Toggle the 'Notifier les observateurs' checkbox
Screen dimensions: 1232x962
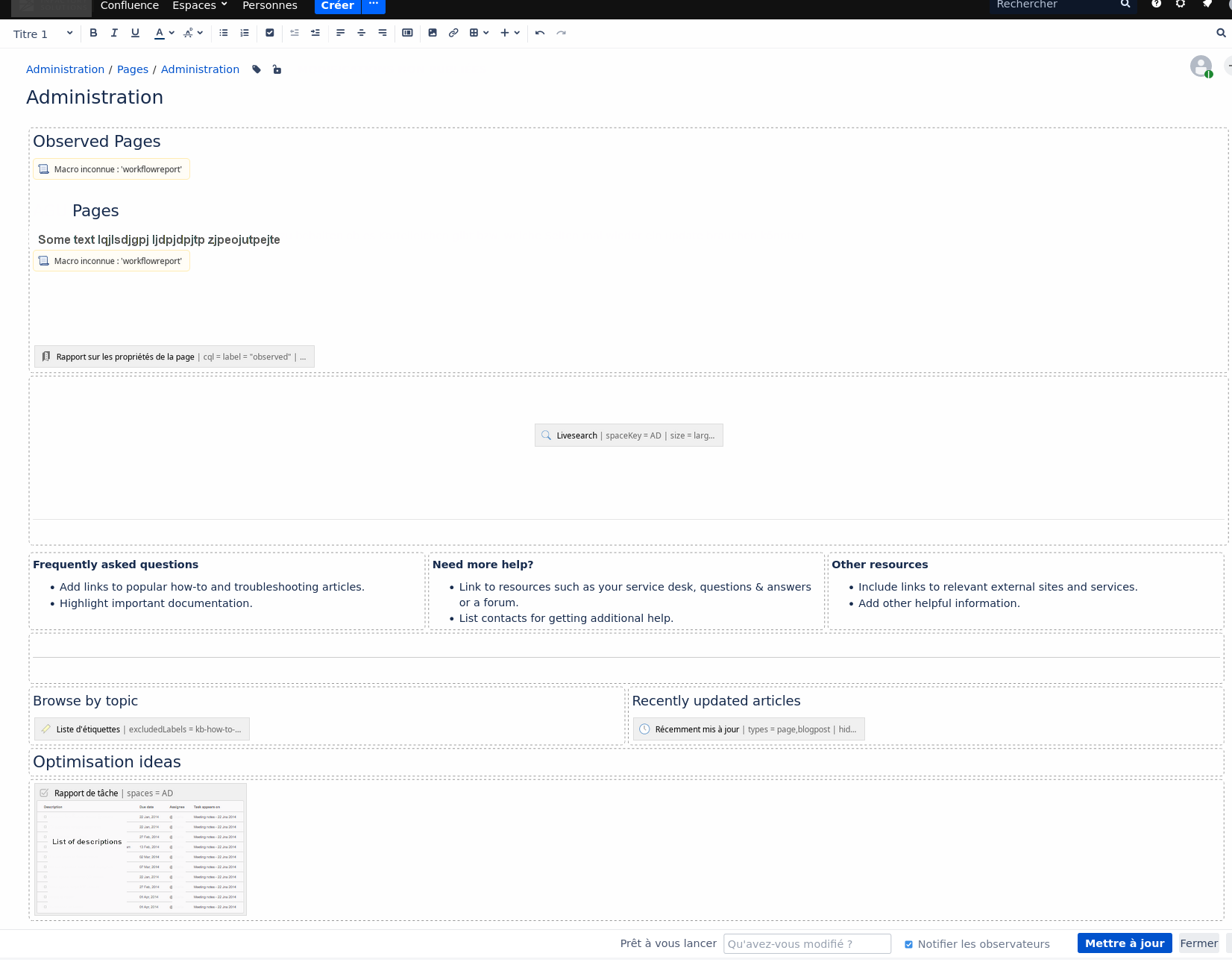click(x=908, y=944)
